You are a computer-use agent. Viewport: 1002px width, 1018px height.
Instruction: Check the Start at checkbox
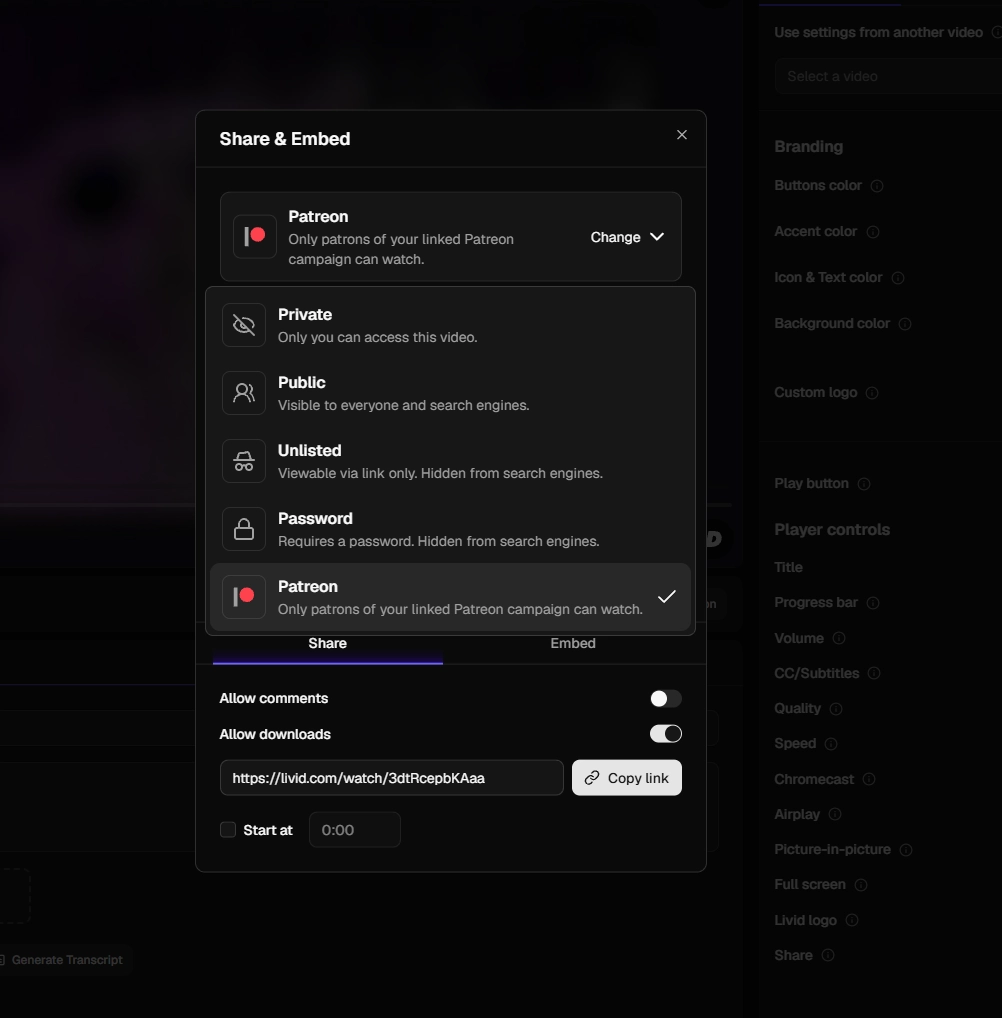click(228, 830)
